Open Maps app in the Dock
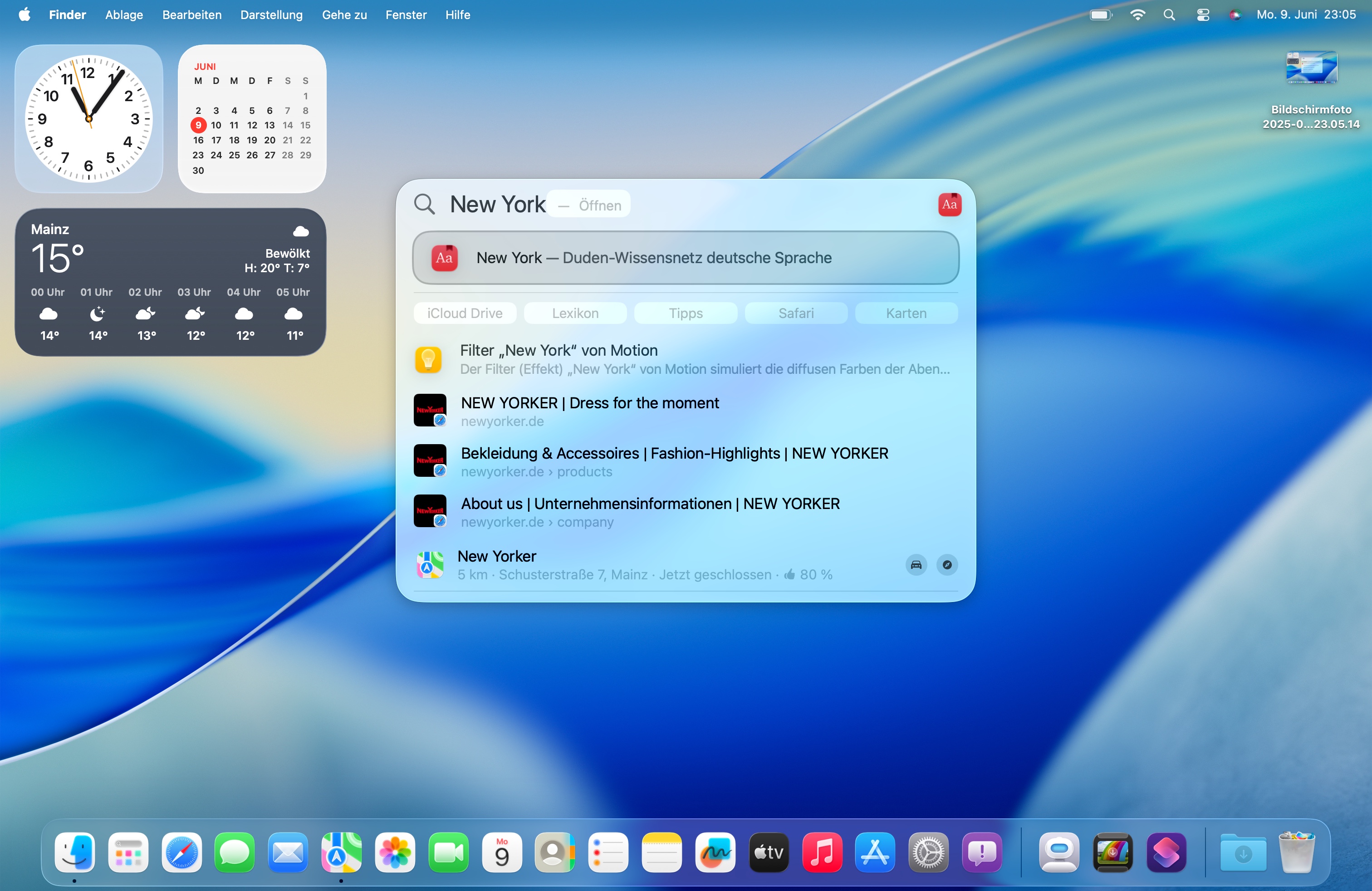Image resolution: width=1372 pixels, height=891 pixels. [341, 852]
